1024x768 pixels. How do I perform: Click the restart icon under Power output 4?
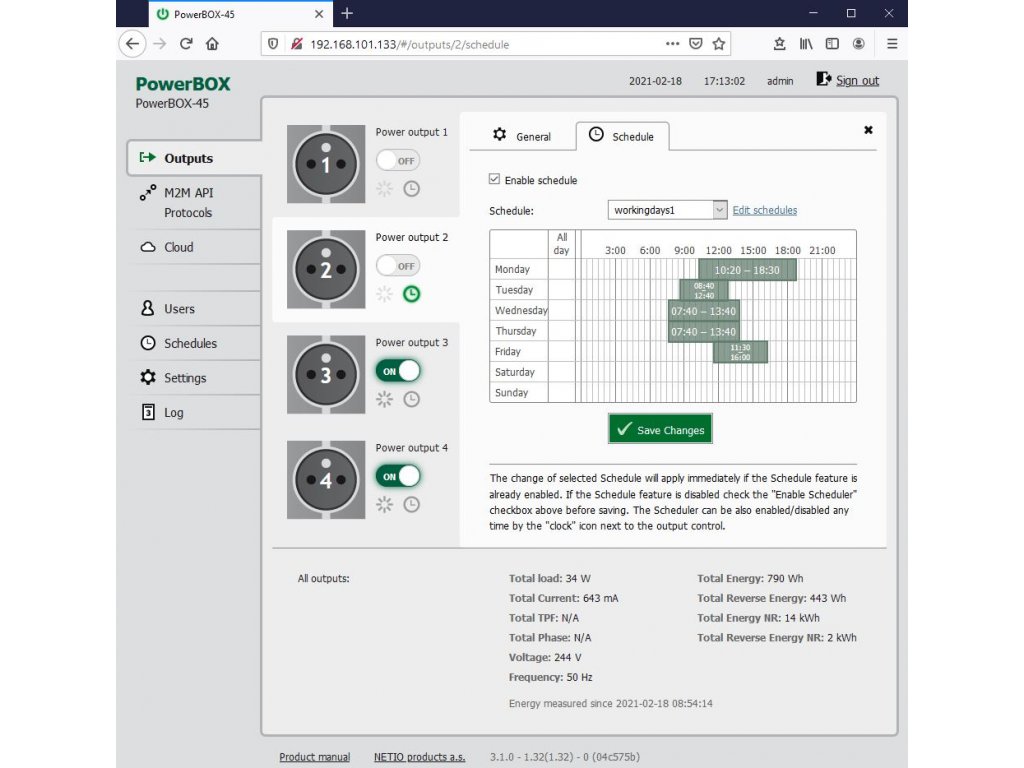(x=384, y=504)
